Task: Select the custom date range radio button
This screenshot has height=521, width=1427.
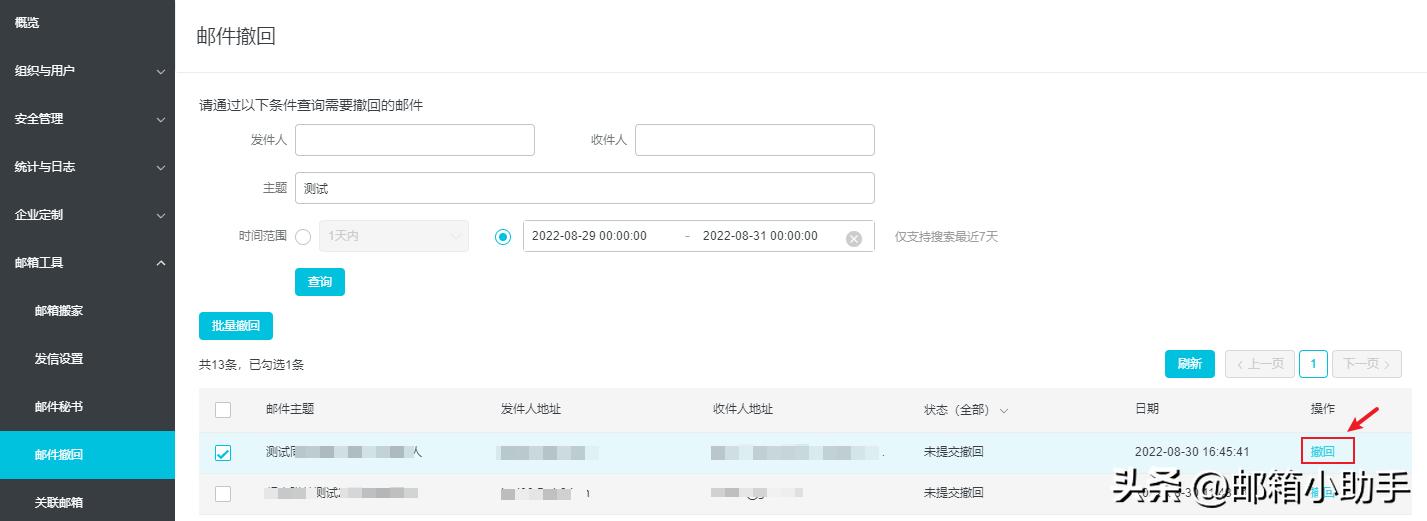Action: tap(503, 237)
